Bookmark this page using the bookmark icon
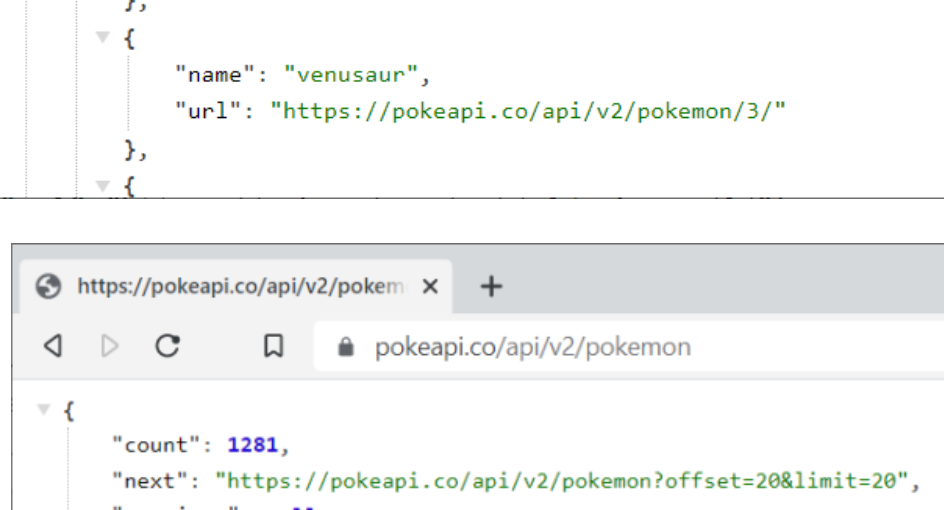This screenshot has width=944, height=510. (x=273, y=346)
